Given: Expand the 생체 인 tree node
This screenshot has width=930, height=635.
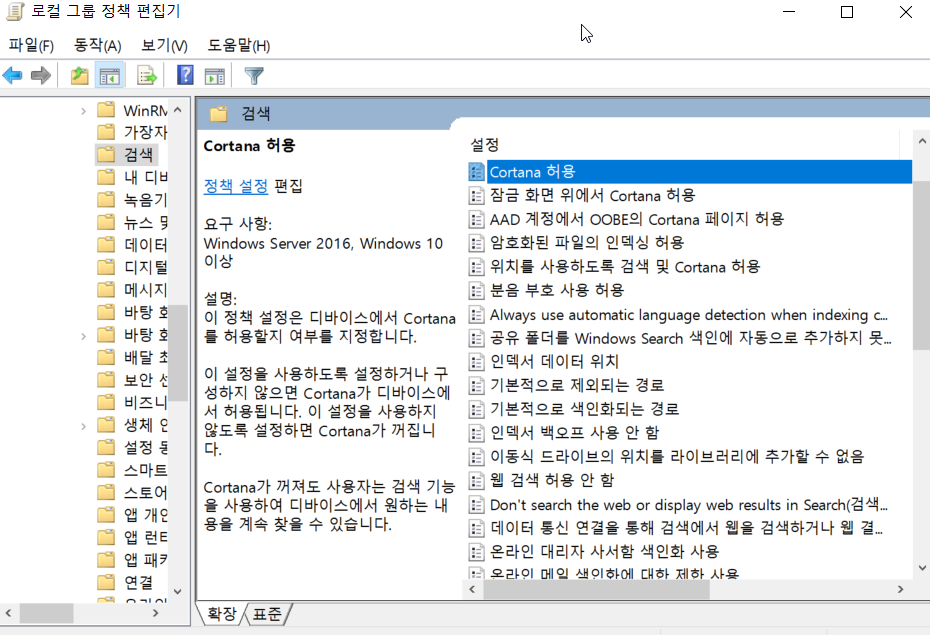Looking at the screenshot, I should point(84,426).
